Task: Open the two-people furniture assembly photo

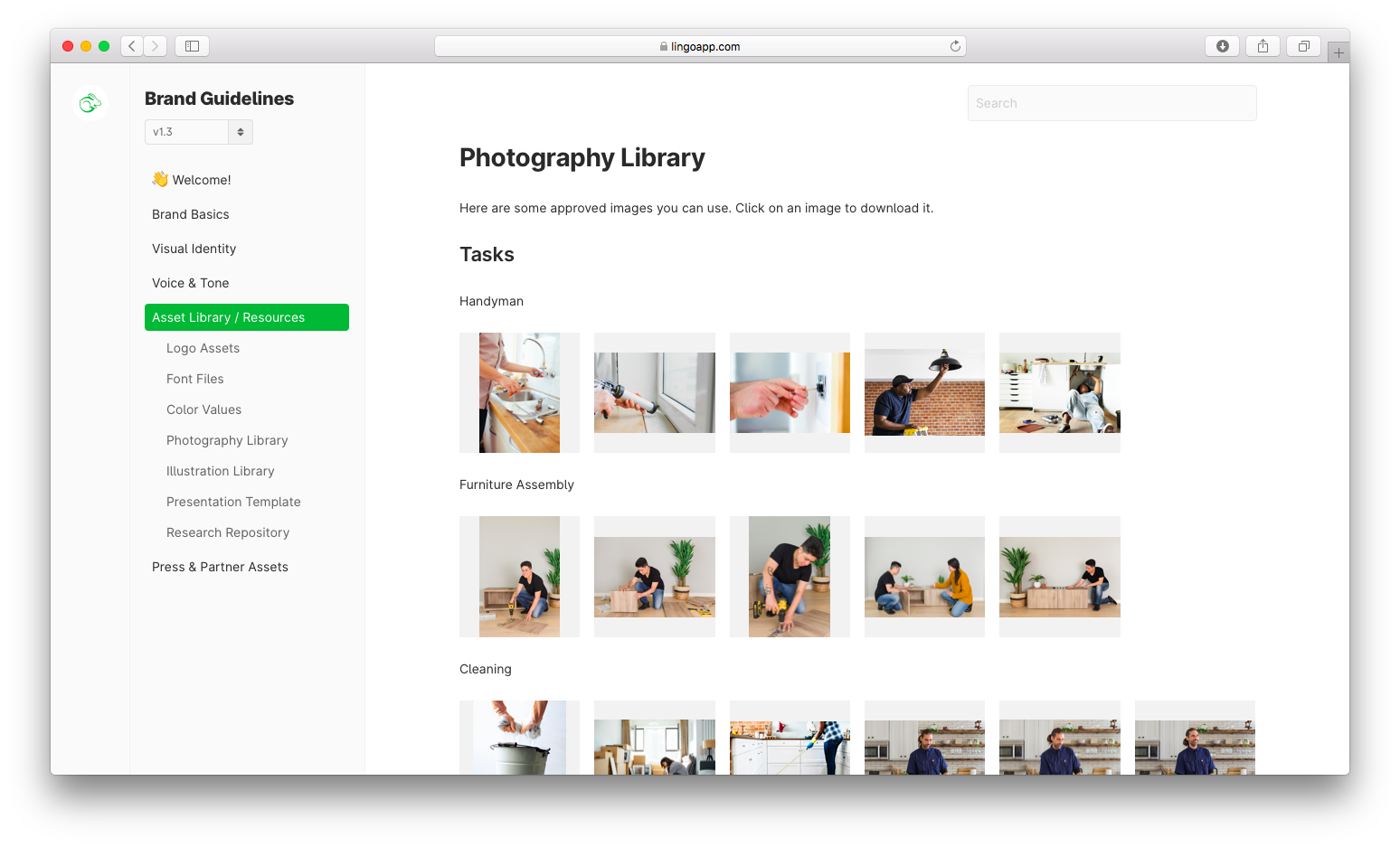Action: pyautogui.click(x=924, y=577)
